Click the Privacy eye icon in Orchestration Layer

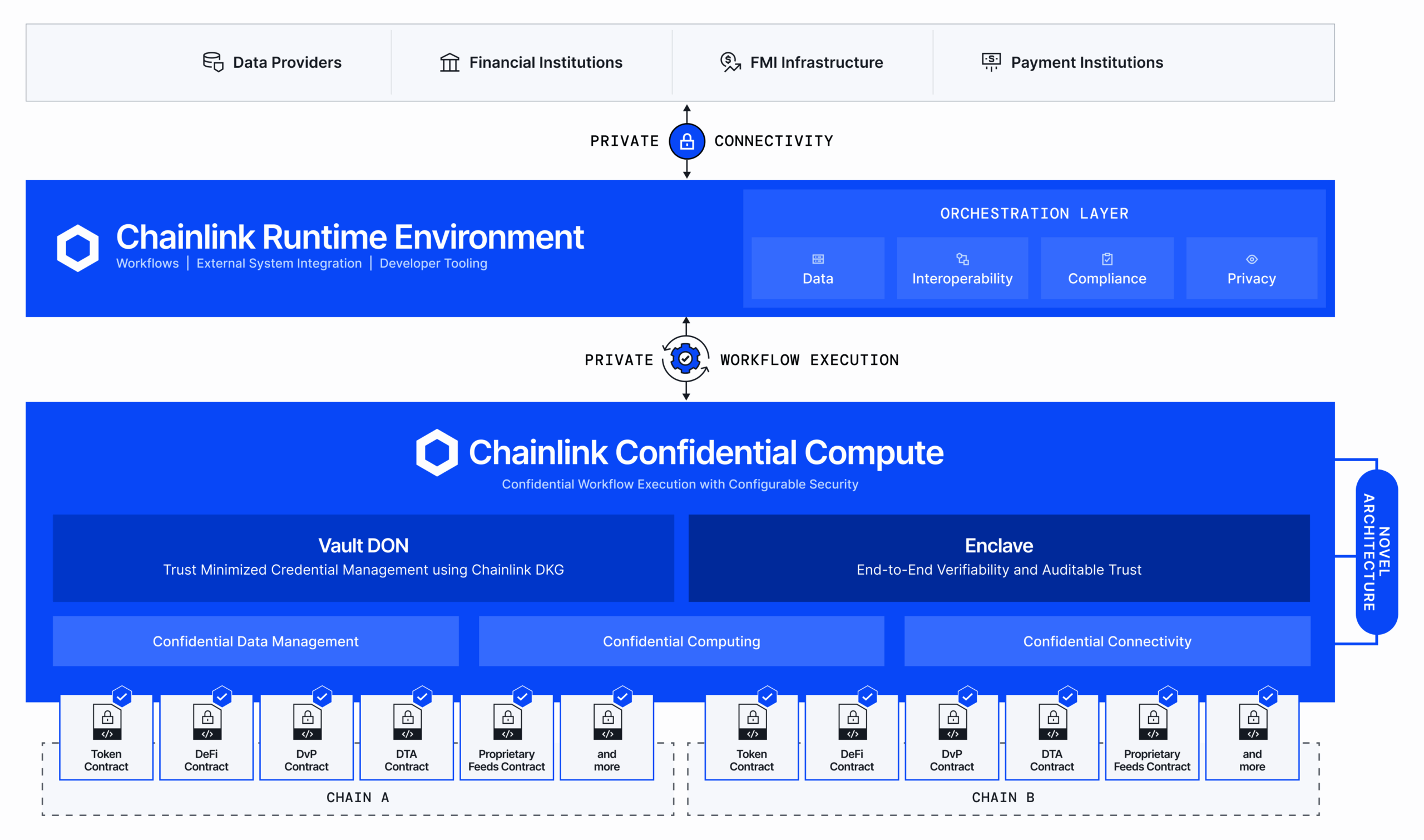1252,259
